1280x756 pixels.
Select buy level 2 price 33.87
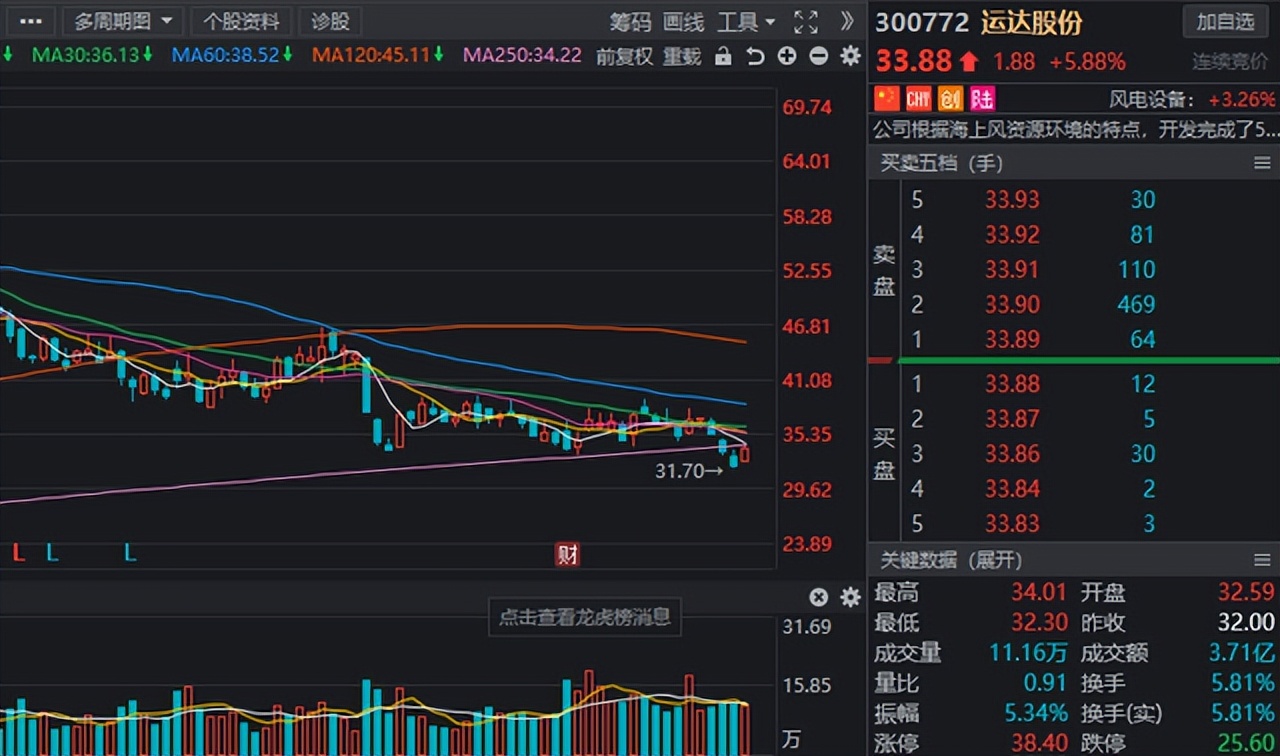[1012, 419]
